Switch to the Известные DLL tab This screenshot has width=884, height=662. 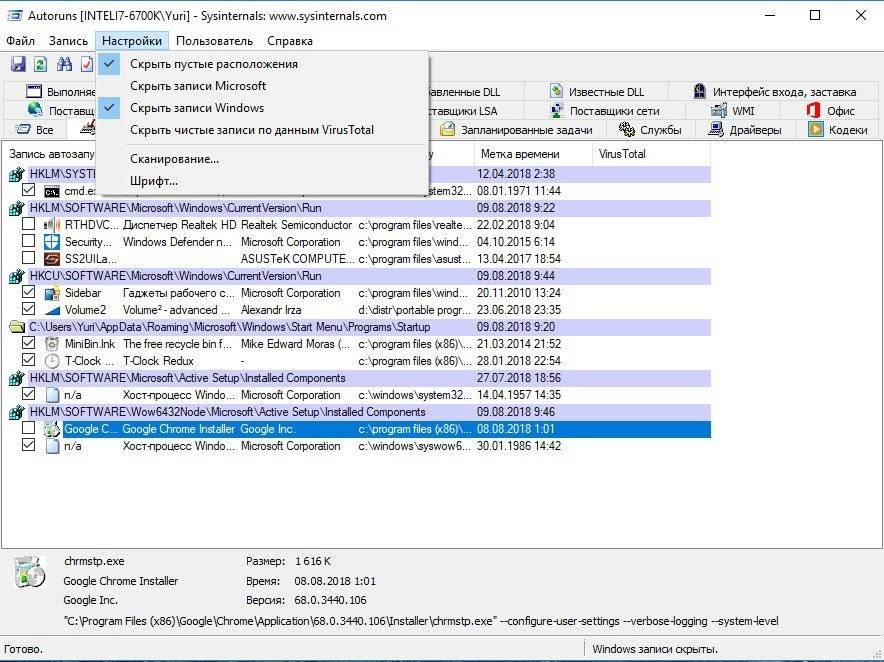(596, 91)
